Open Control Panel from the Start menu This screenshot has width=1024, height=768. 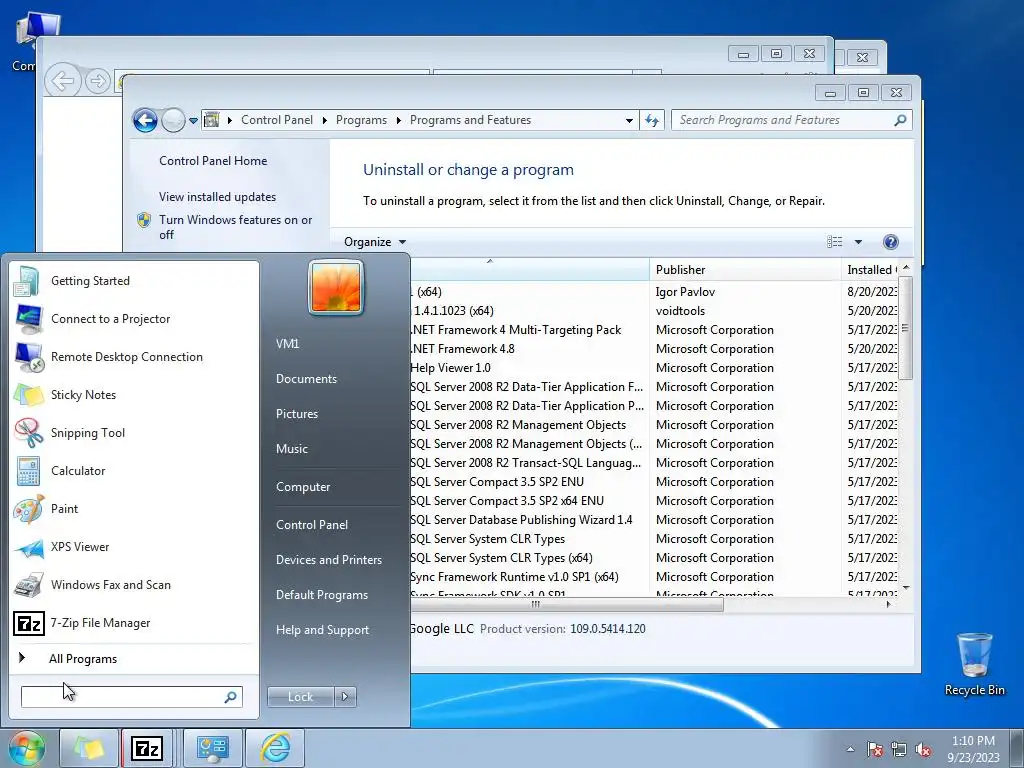(312, 525)
